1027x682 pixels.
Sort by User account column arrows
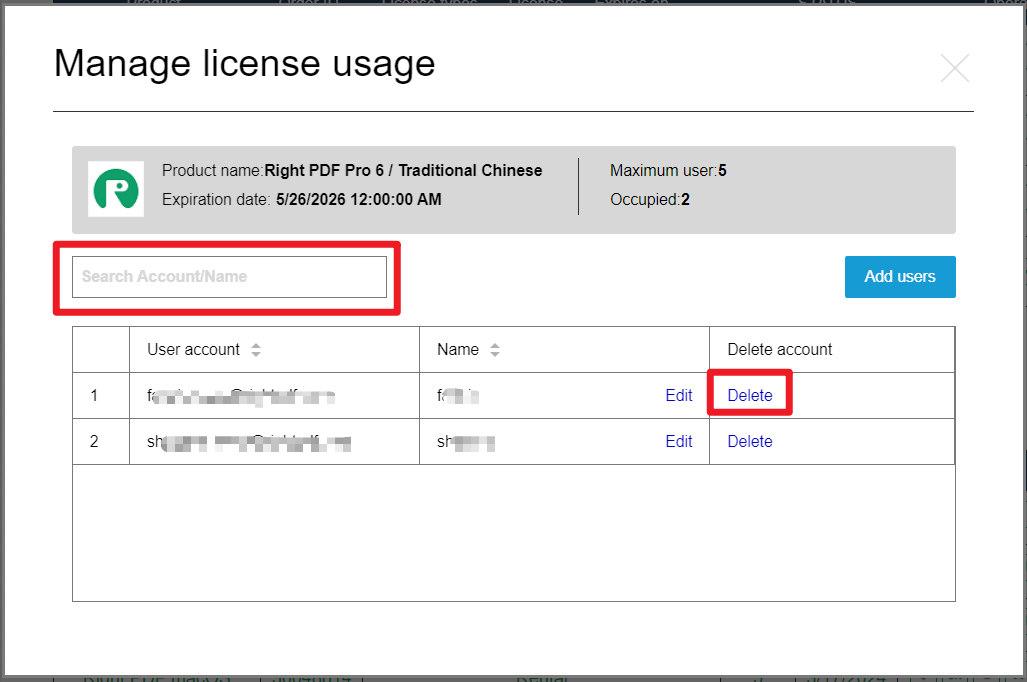[256, 350]
